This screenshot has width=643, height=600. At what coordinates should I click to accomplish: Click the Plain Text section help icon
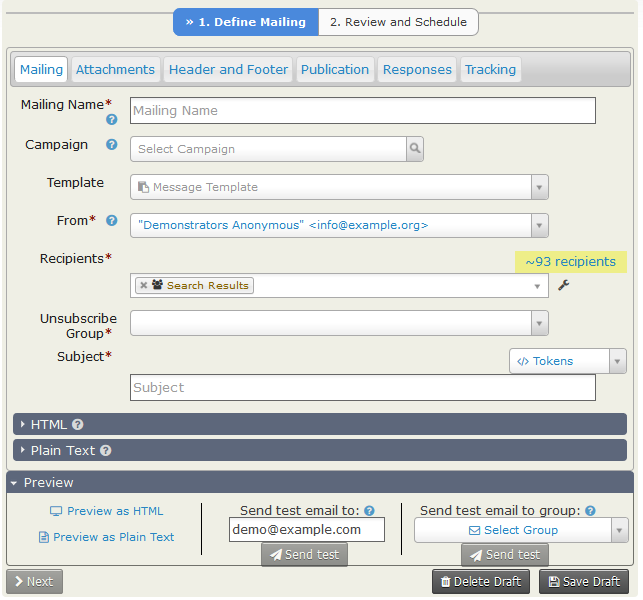[x=105, y=451]
